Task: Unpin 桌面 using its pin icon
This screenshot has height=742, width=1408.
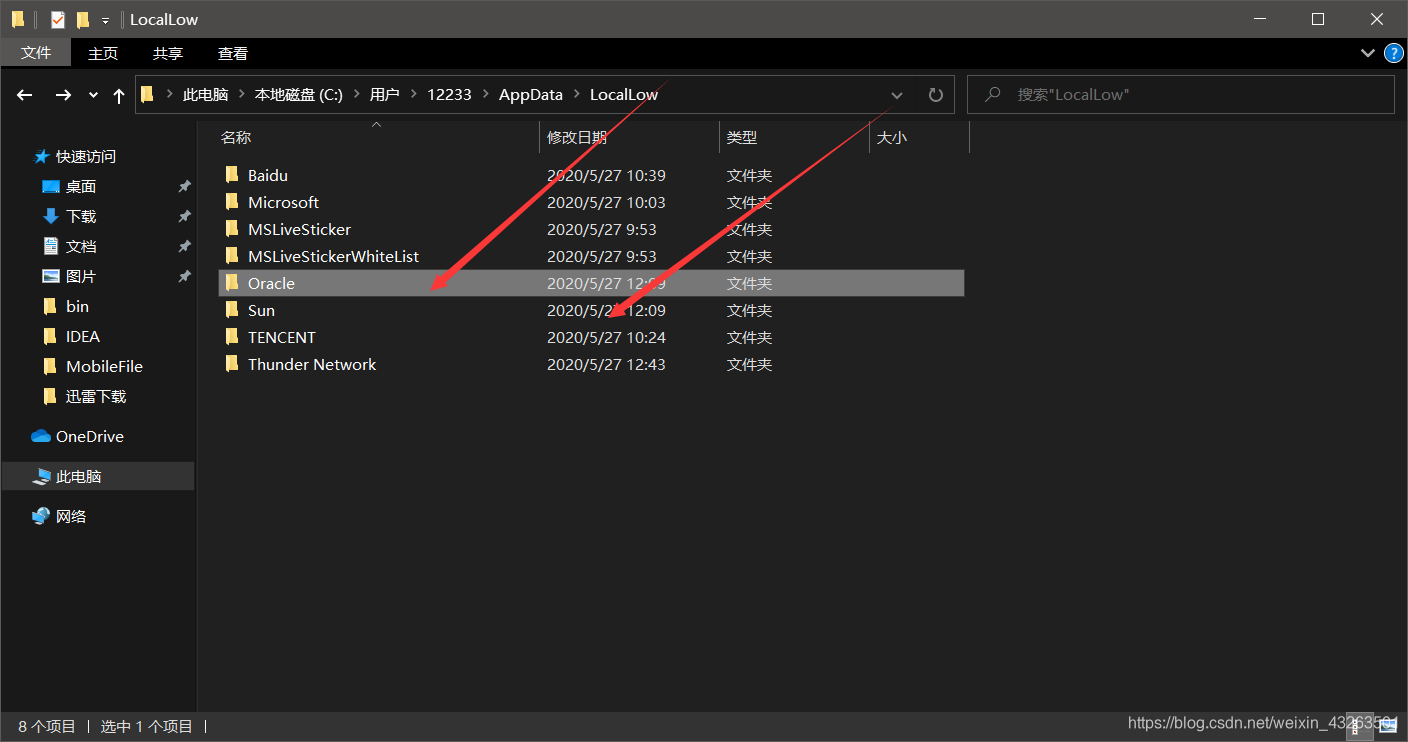Action: coord(184,187)
